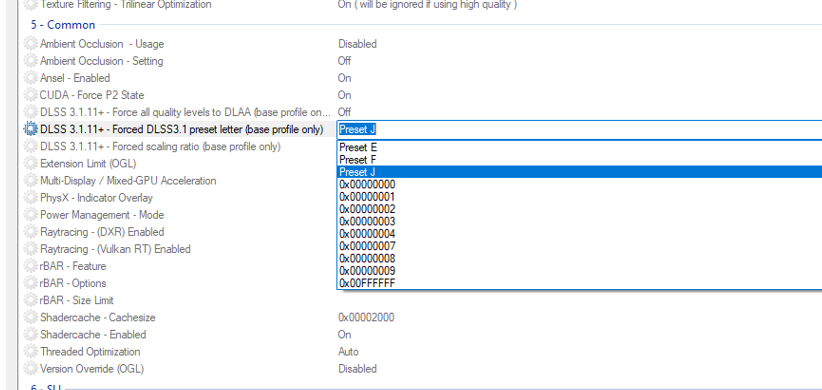Select Ambient Occlusion - Setting row label
The width and height of the screenshot is (822, 390).
click(101, 61)
